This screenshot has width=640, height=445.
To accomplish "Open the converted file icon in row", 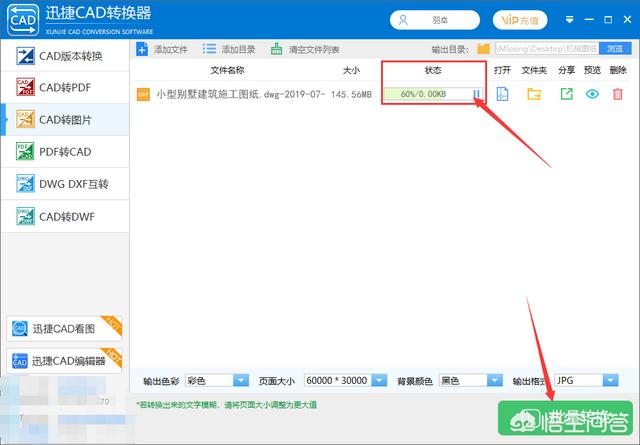I will point(503,94).
